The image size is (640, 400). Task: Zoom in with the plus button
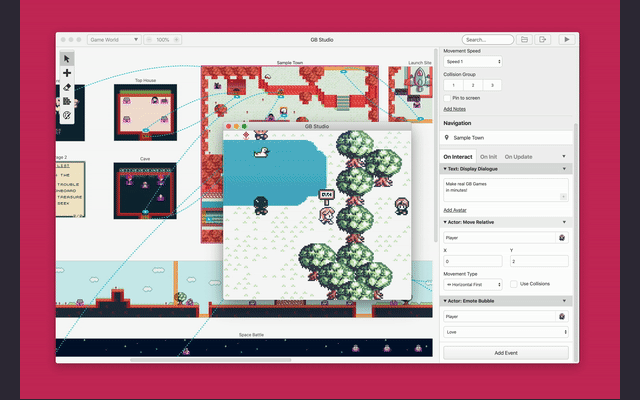pos(176,40)
